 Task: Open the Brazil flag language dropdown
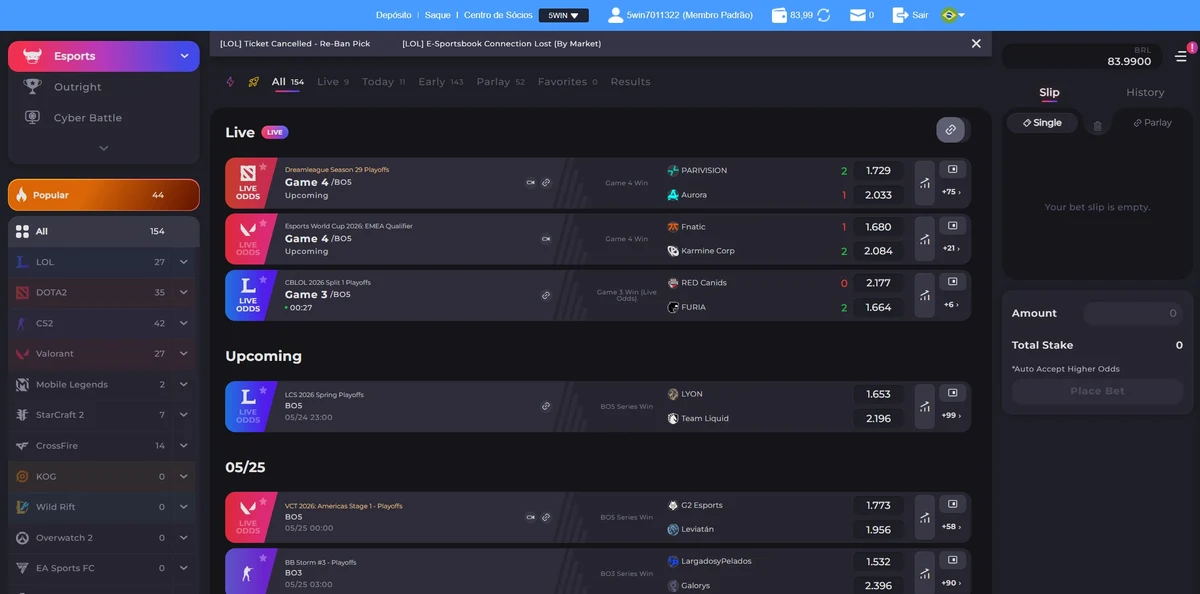[x=952, y=15]
